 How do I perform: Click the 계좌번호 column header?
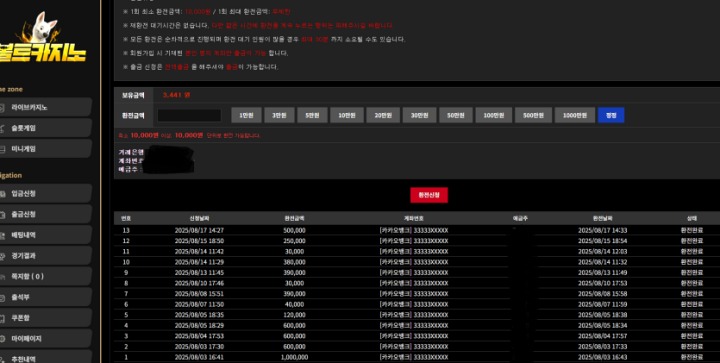click(x=414, y=218)
